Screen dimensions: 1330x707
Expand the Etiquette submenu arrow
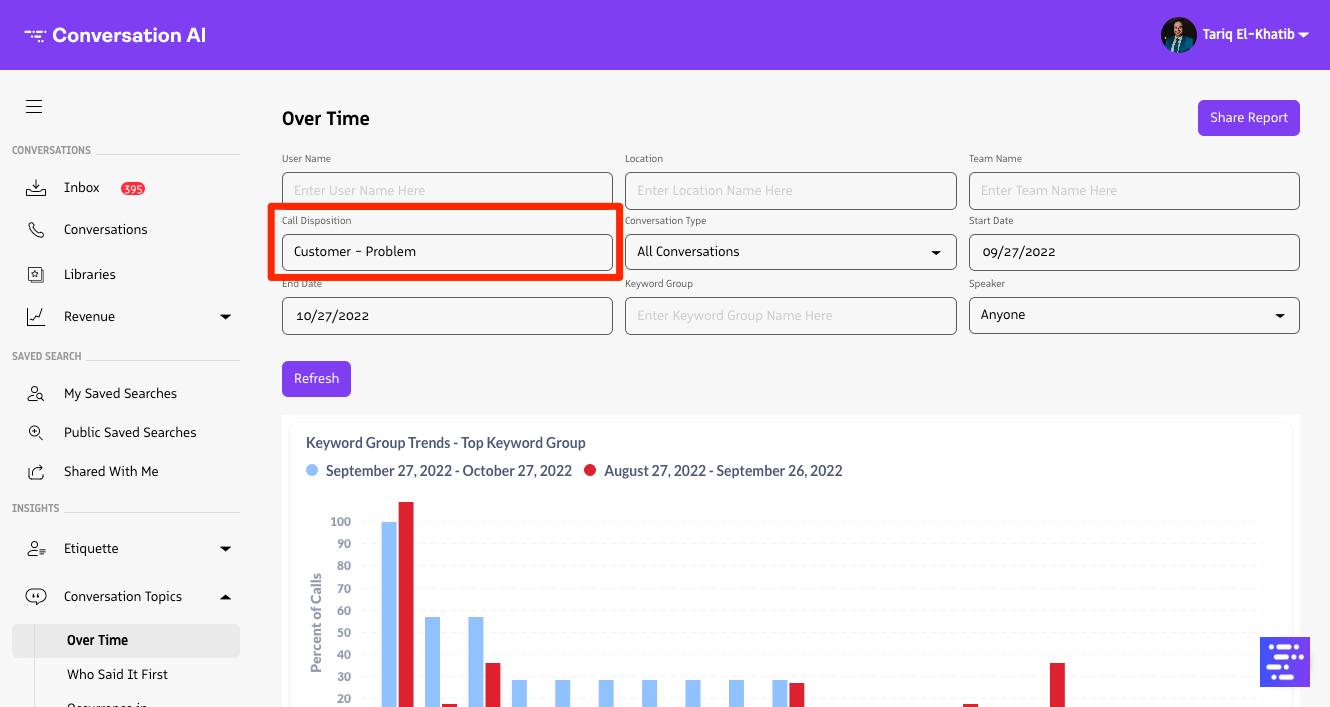click(225, 549)
